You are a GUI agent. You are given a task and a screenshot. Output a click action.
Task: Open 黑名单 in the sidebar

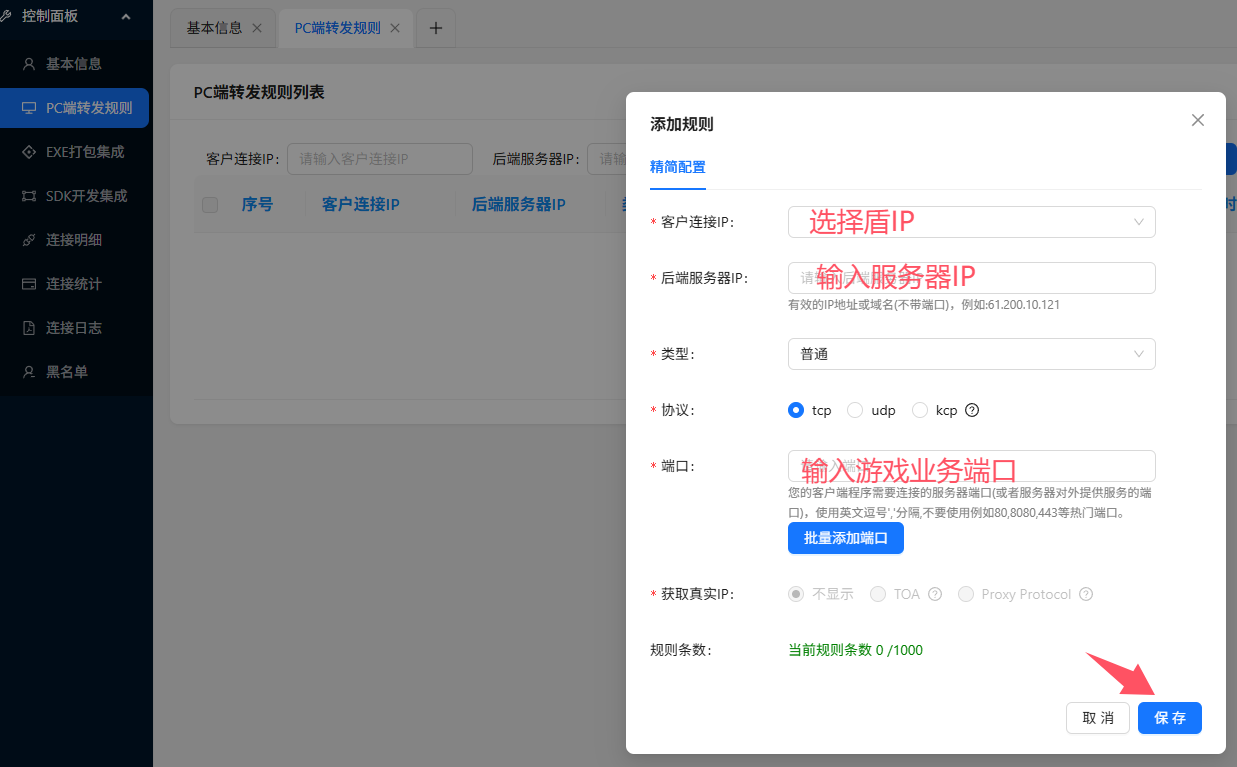click(x=76, y=372)
